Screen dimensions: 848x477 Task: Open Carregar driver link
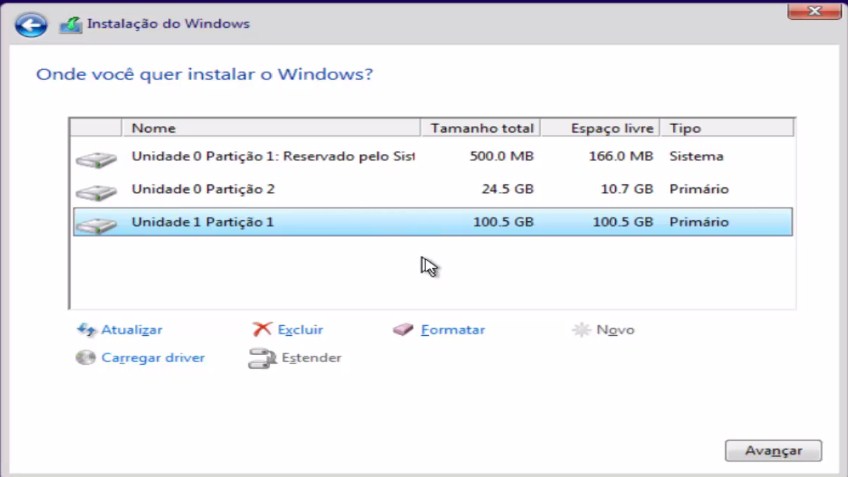[153, 358]
